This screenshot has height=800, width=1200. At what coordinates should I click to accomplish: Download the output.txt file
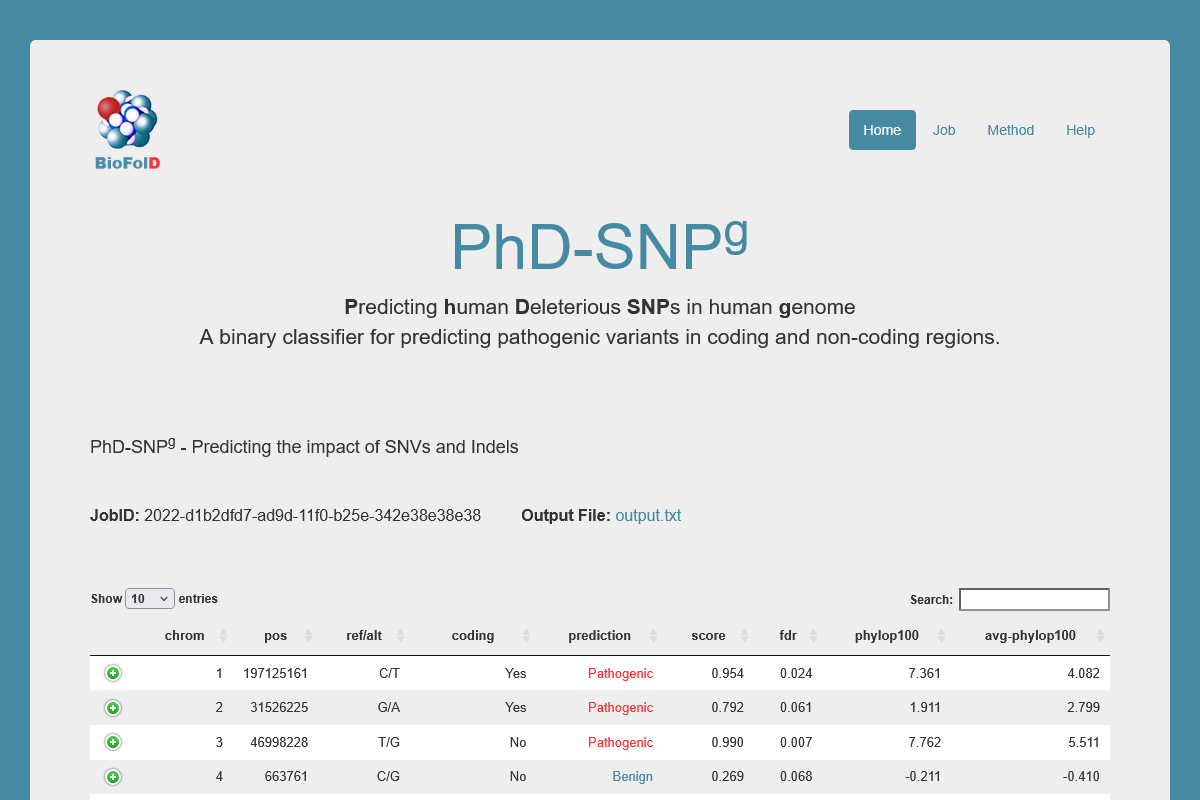(648, 515)
